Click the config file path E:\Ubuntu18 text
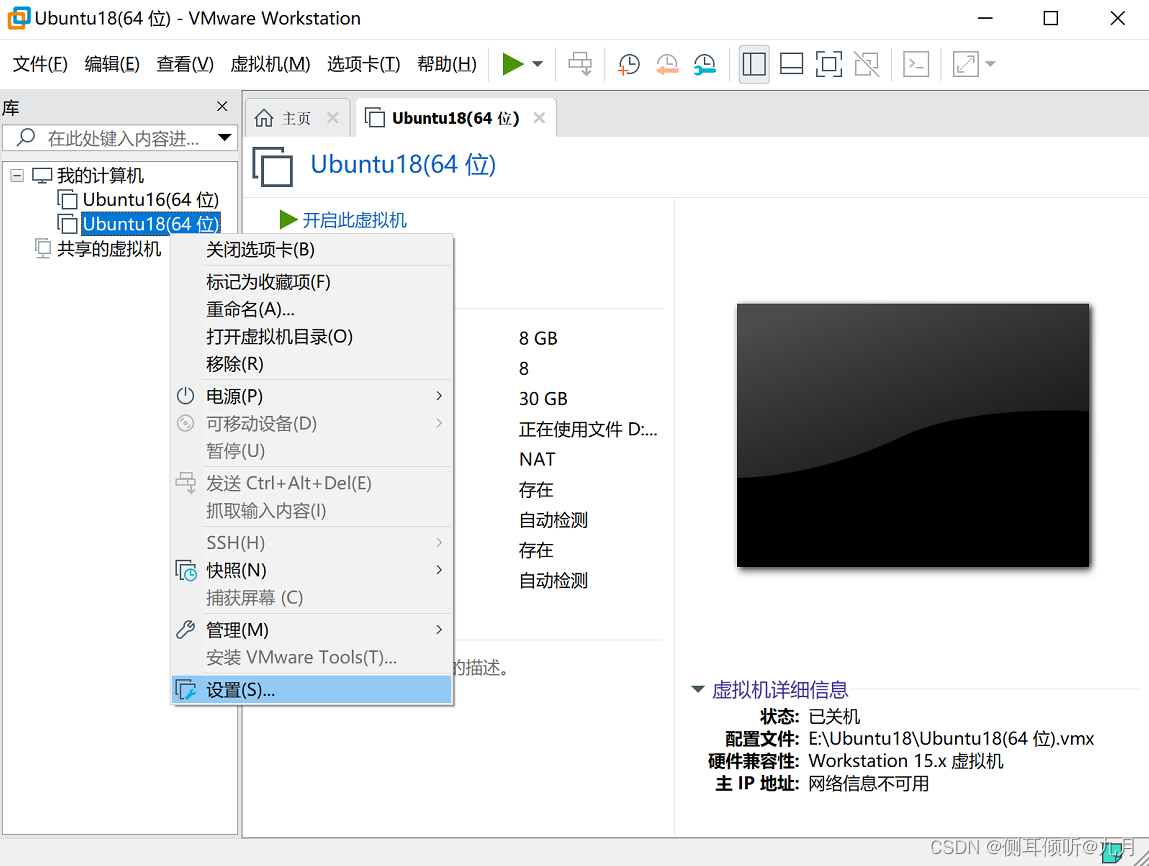Viewport: 1149px width, 866px height. tap(951, 739)
